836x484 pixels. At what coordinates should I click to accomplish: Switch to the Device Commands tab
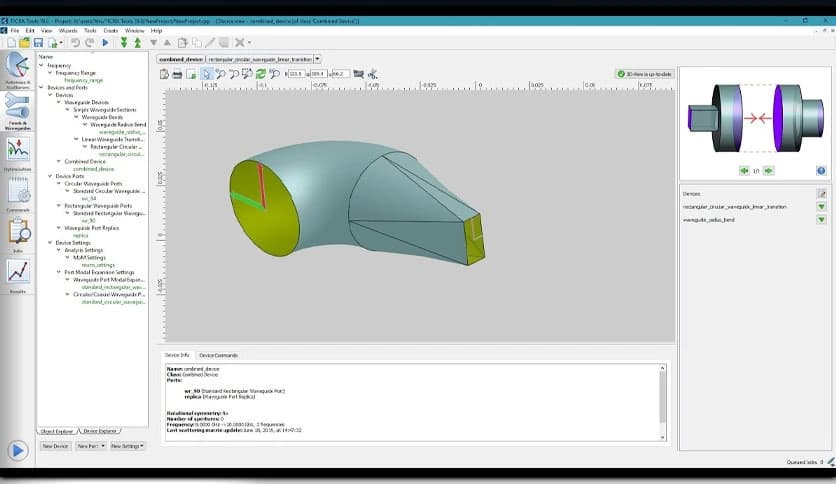click(x=217, y=355)
